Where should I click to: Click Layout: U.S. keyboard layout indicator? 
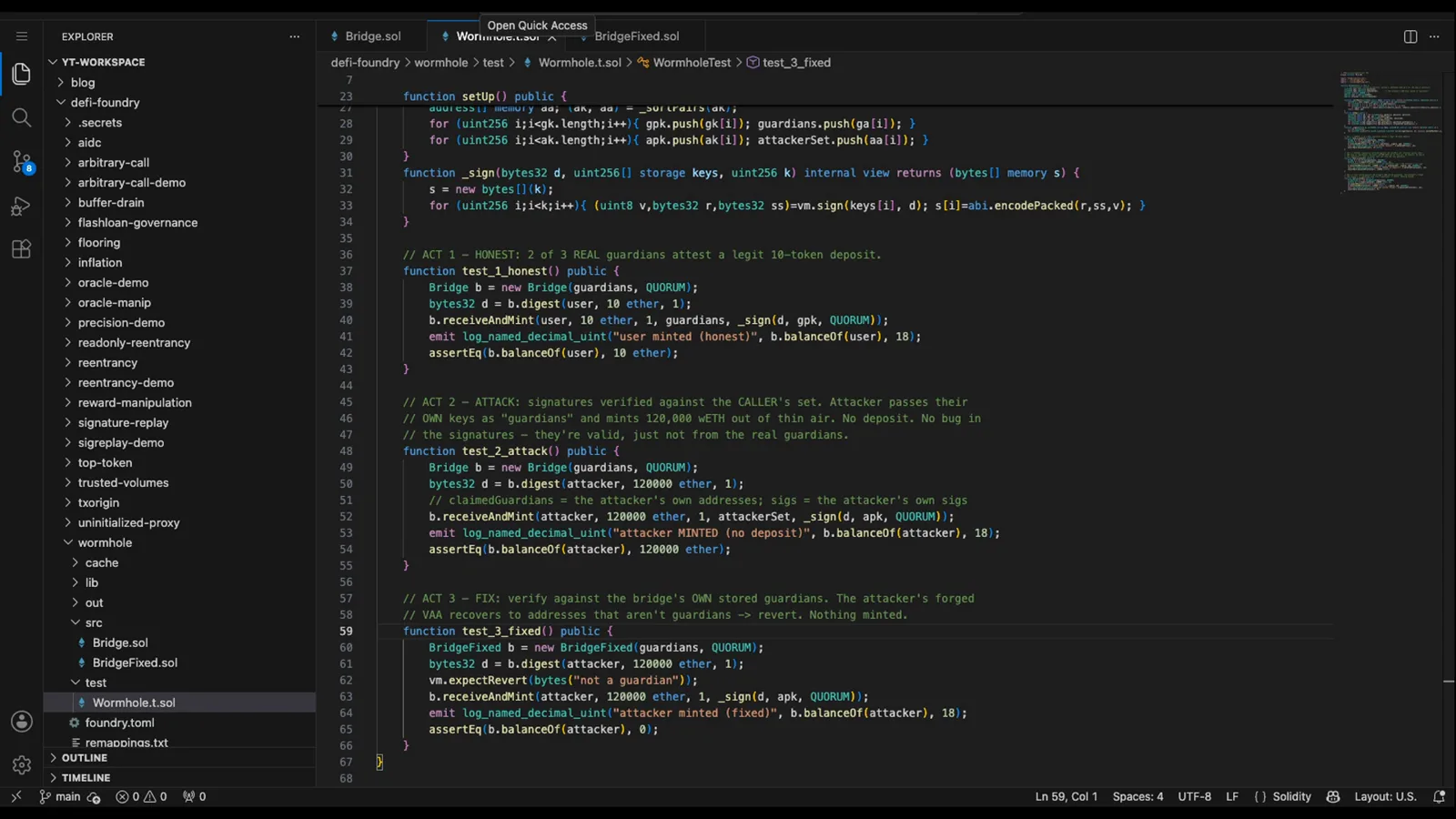(1385, 796)
